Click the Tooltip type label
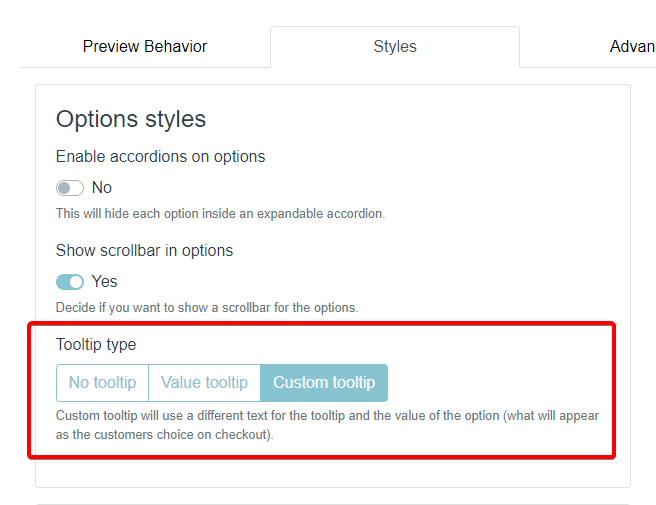 point(96,344)
